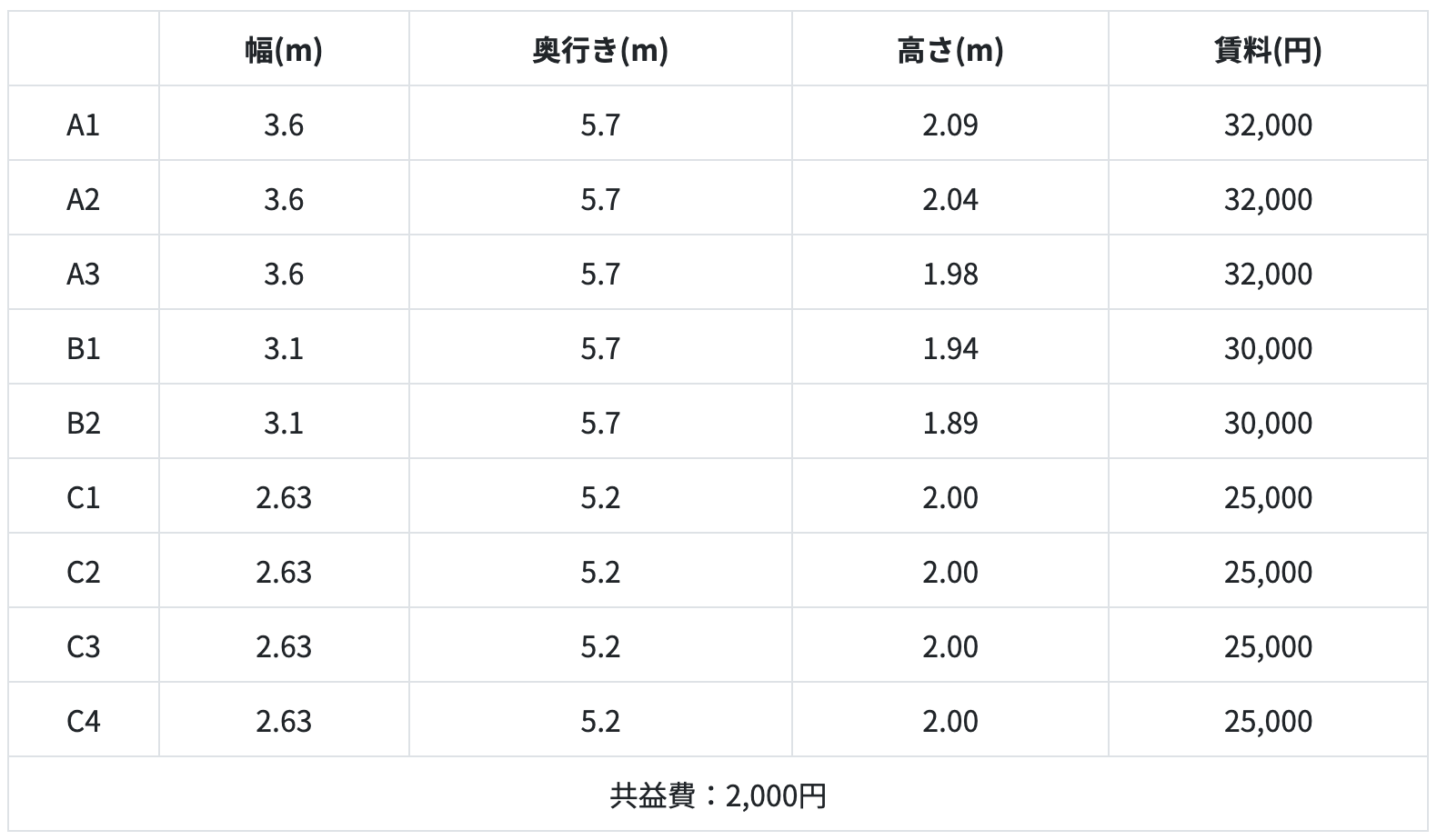Click the 1.98 height value in row A3
The height and width of the screenshot is (840, 1437).
(950, 274)
